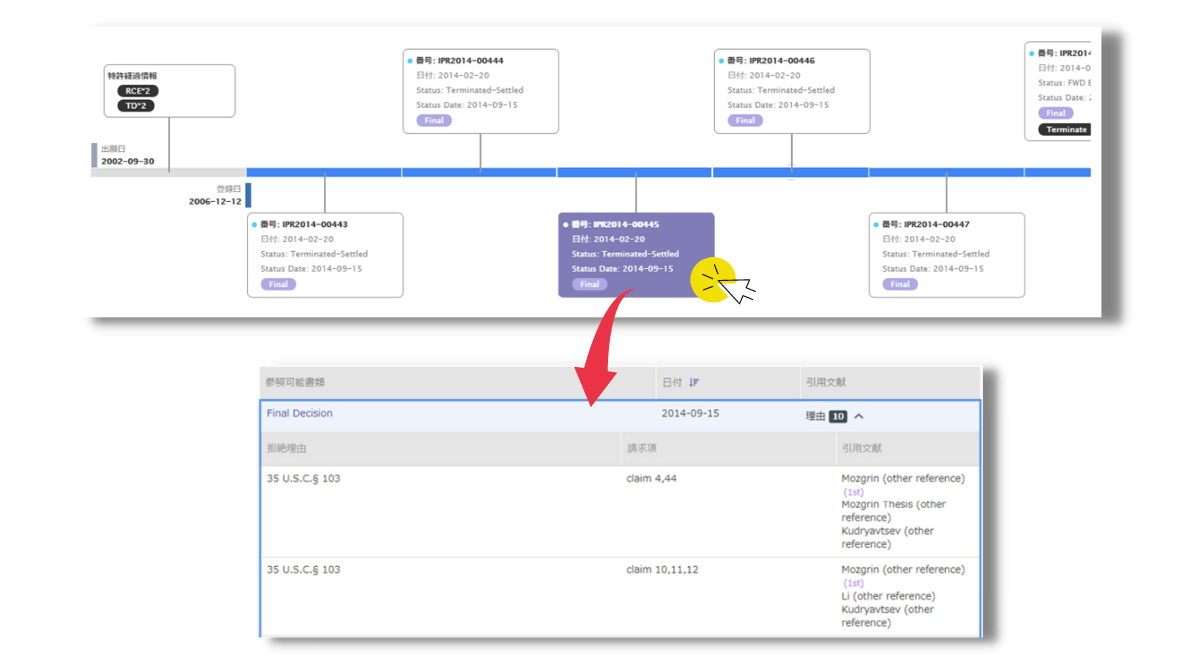This screenshot has width=1200, height=657.
Task: Click the 参照可能書類 column header
Action: tap(295, 382)
